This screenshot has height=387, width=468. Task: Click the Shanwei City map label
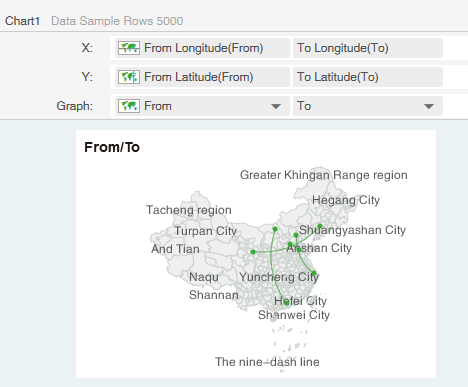click(294, 315)
